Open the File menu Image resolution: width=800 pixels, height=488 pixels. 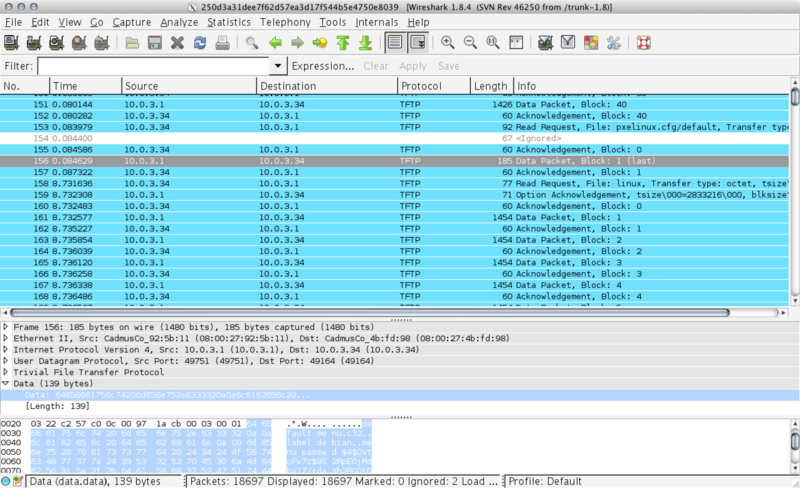13,22
